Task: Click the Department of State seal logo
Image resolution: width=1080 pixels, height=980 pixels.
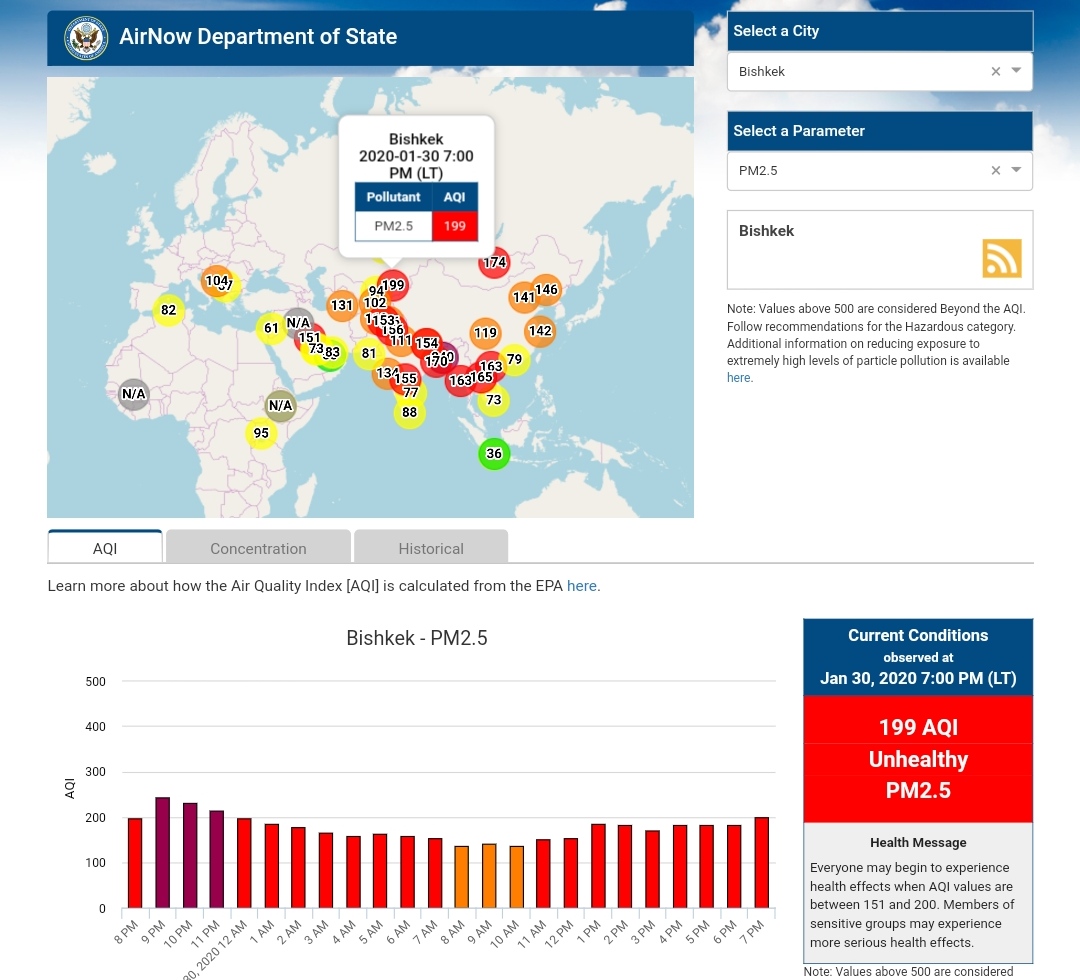Action: pos(85,38)
